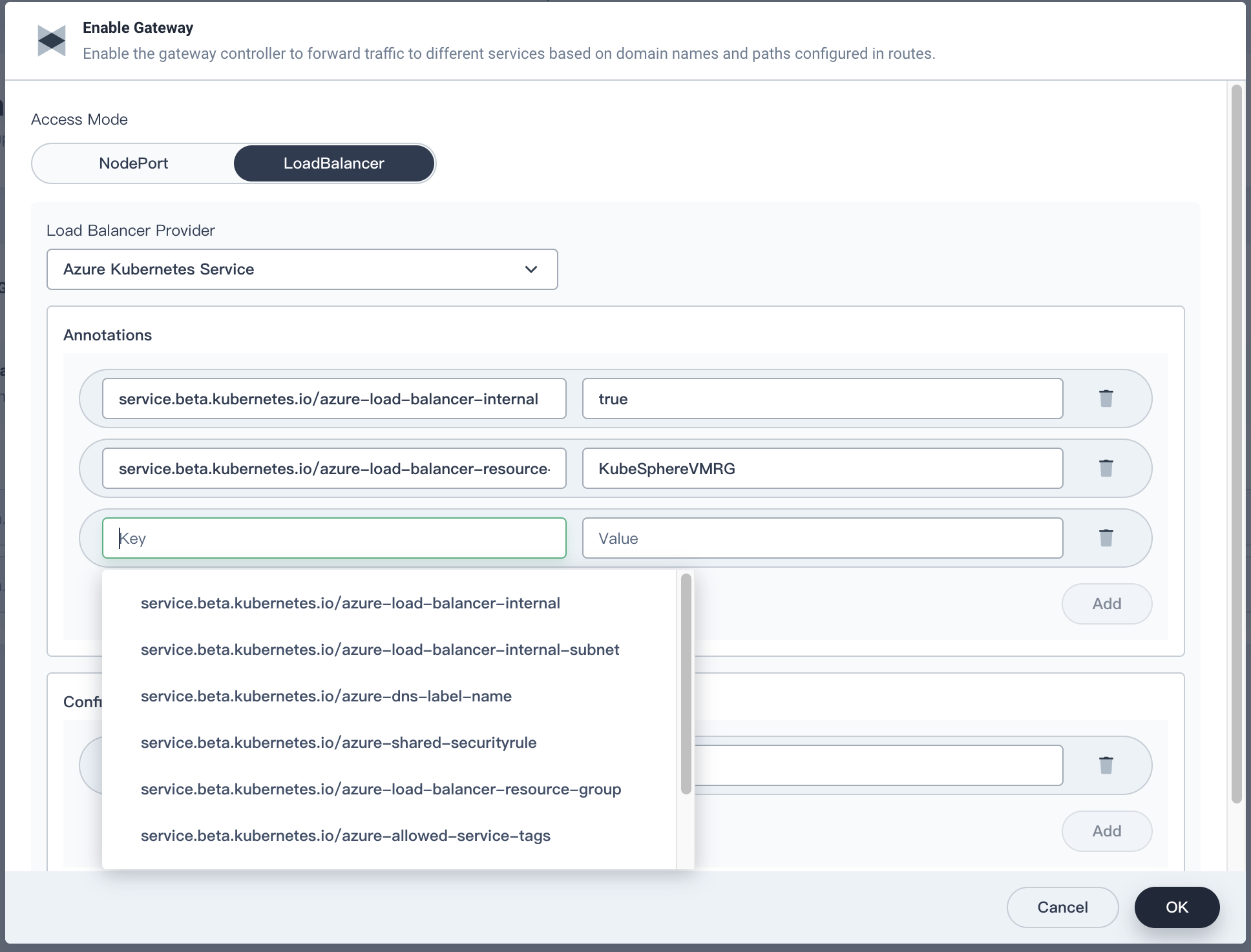The height and width of the screenshot is (952, 1251).
Task: Delete the empty Key-Value annotation row
Action: point(1106,537)
